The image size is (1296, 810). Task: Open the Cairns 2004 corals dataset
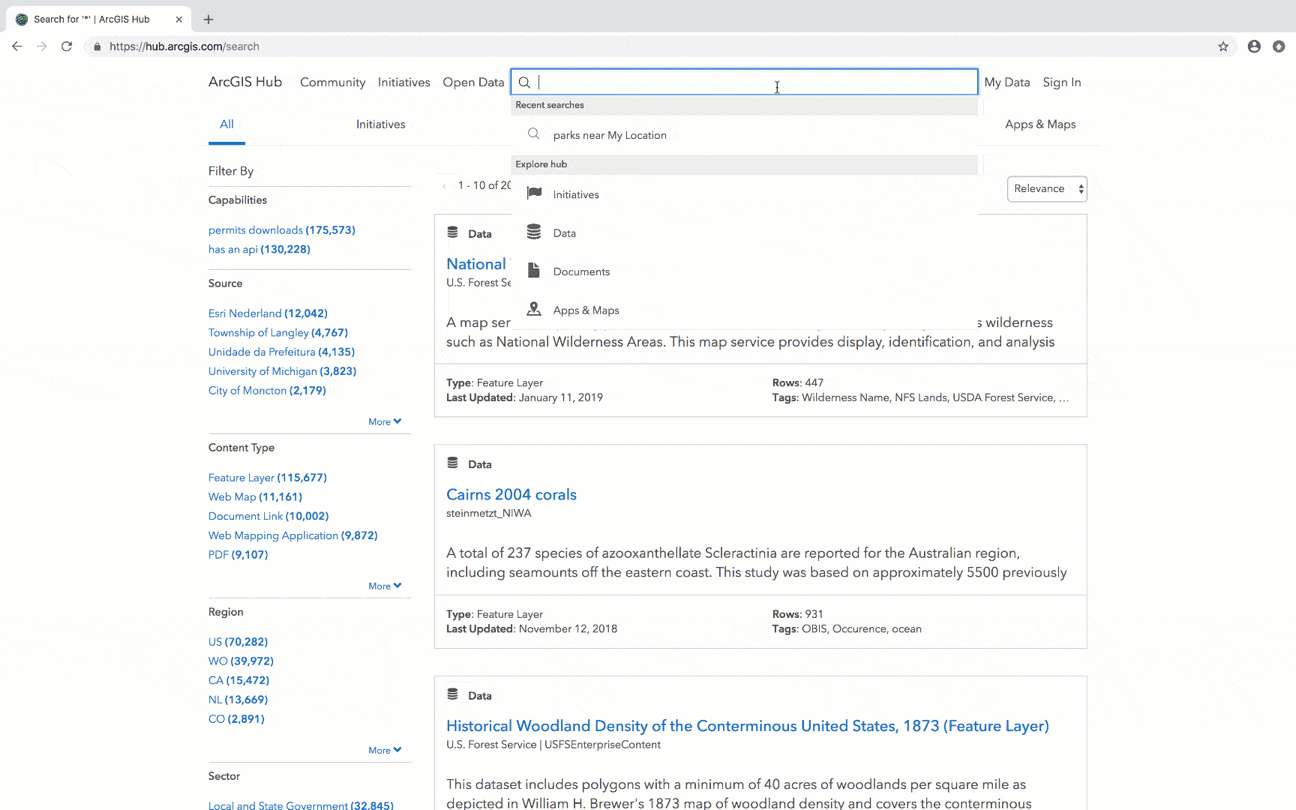pos(511,494)
